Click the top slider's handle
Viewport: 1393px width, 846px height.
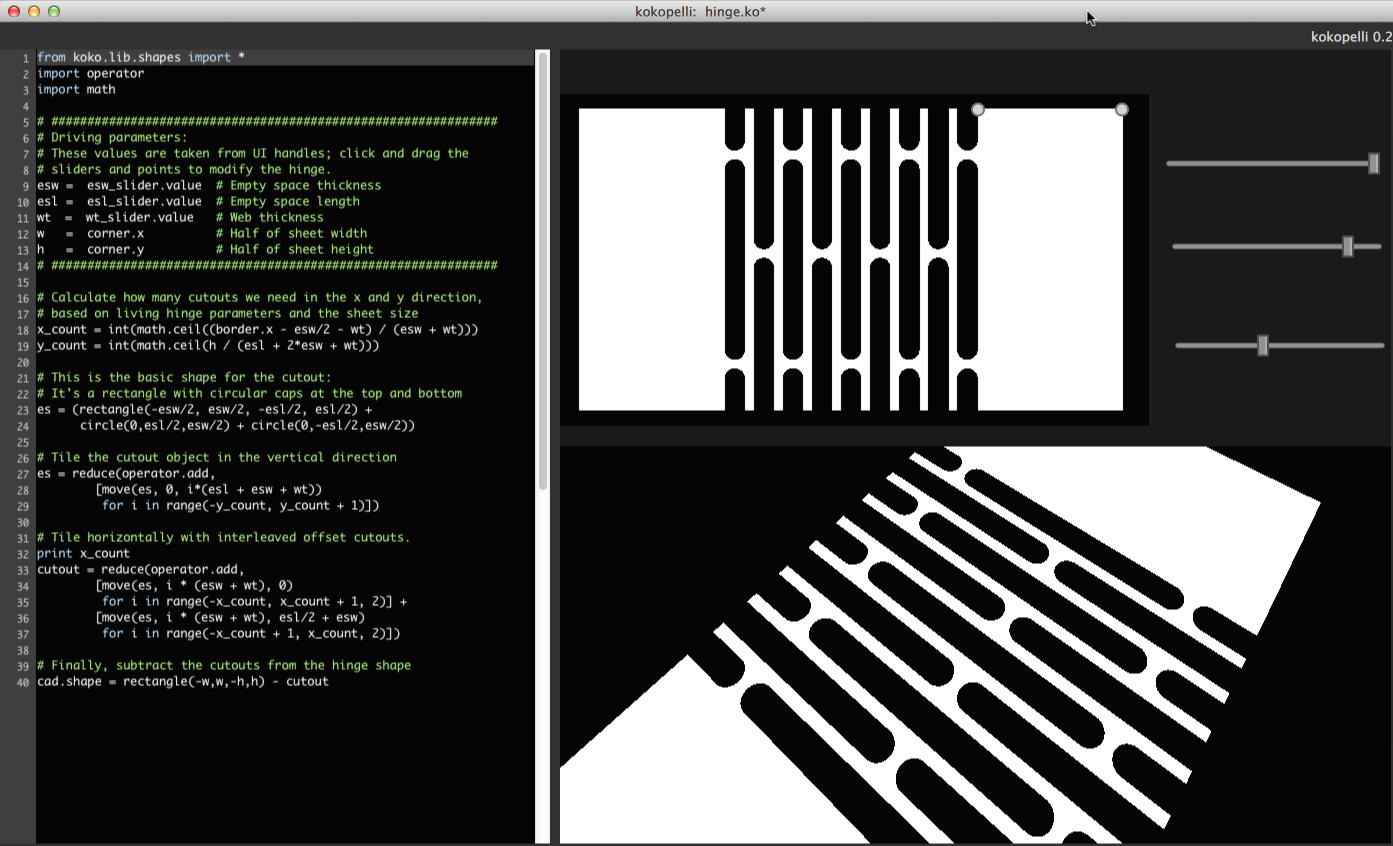point(1374,163)
